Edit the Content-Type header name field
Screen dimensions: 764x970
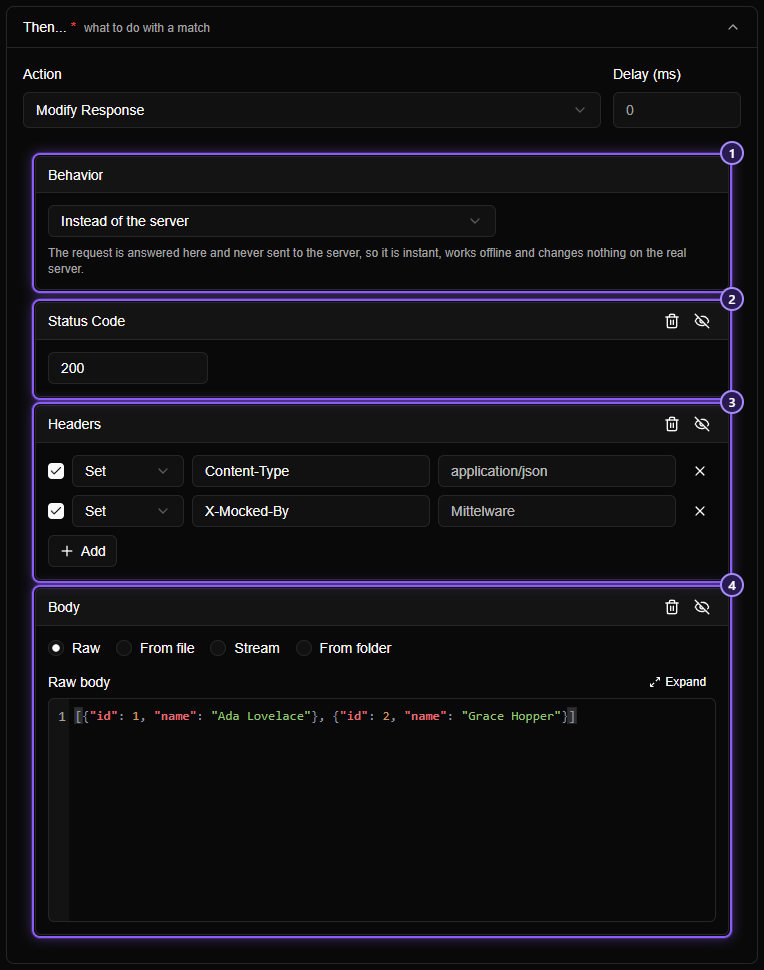coord(311,471)
